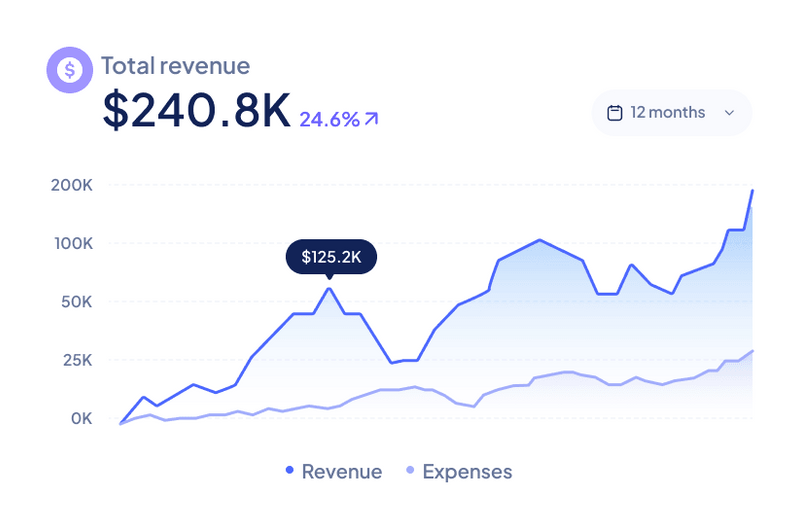
Task: Click the 50K y-axis label
Action: (75, 301)
